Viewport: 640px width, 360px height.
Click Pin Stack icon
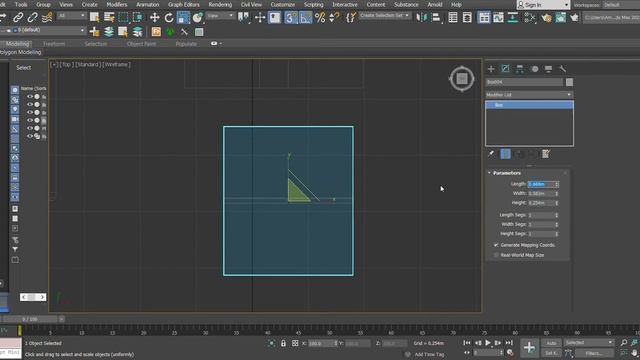coord(491,154)
